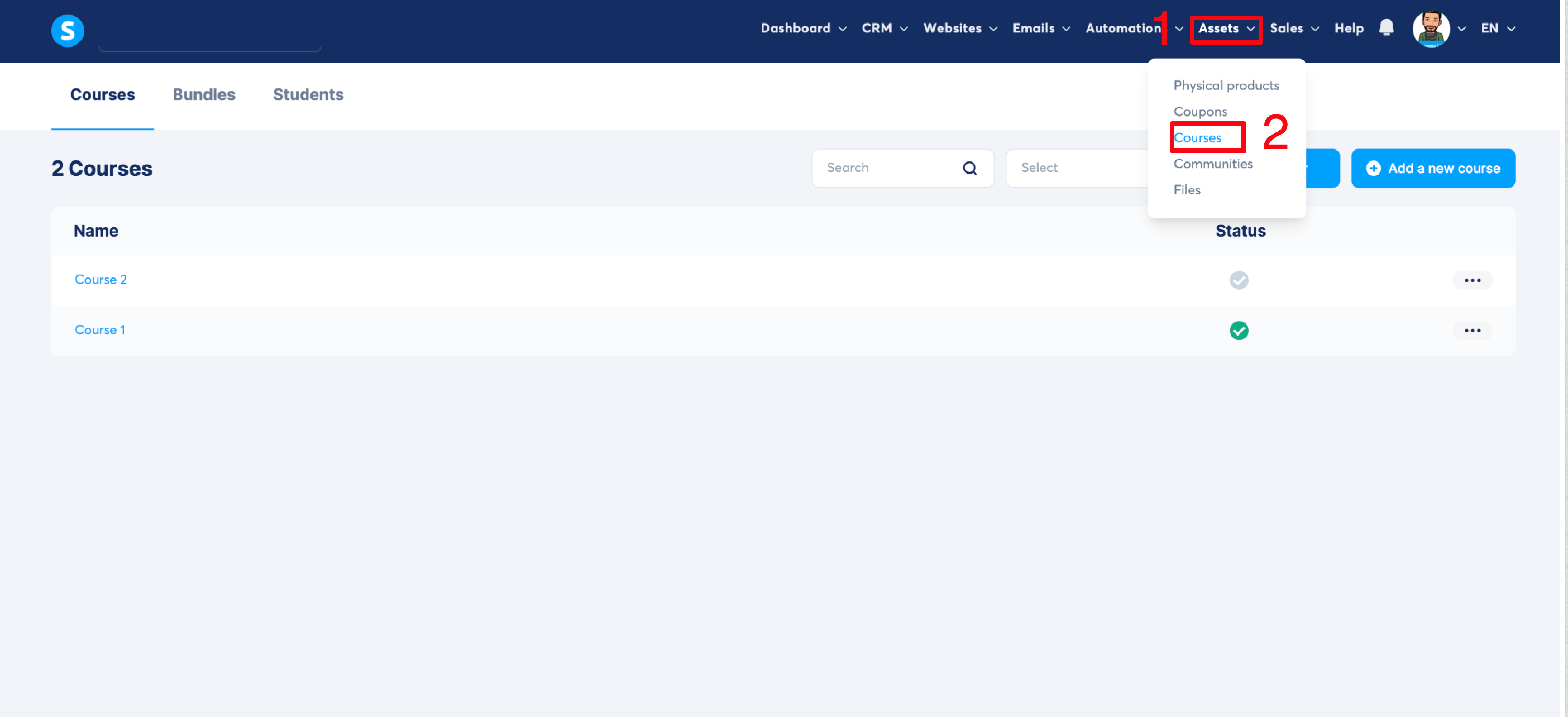Expand the Dashboard dropdown menu
Screen dimensions: 1568x717
point(803,28)
